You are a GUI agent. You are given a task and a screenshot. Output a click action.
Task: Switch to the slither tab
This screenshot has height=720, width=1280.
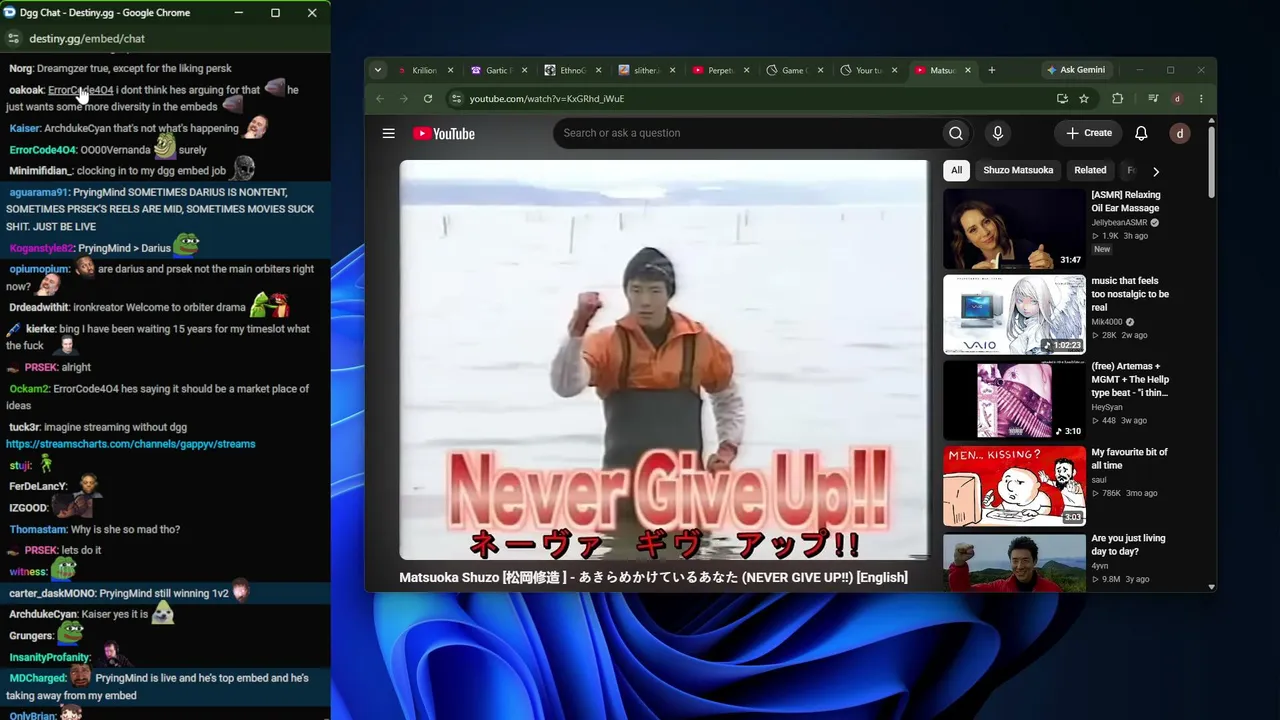[646, 70]
